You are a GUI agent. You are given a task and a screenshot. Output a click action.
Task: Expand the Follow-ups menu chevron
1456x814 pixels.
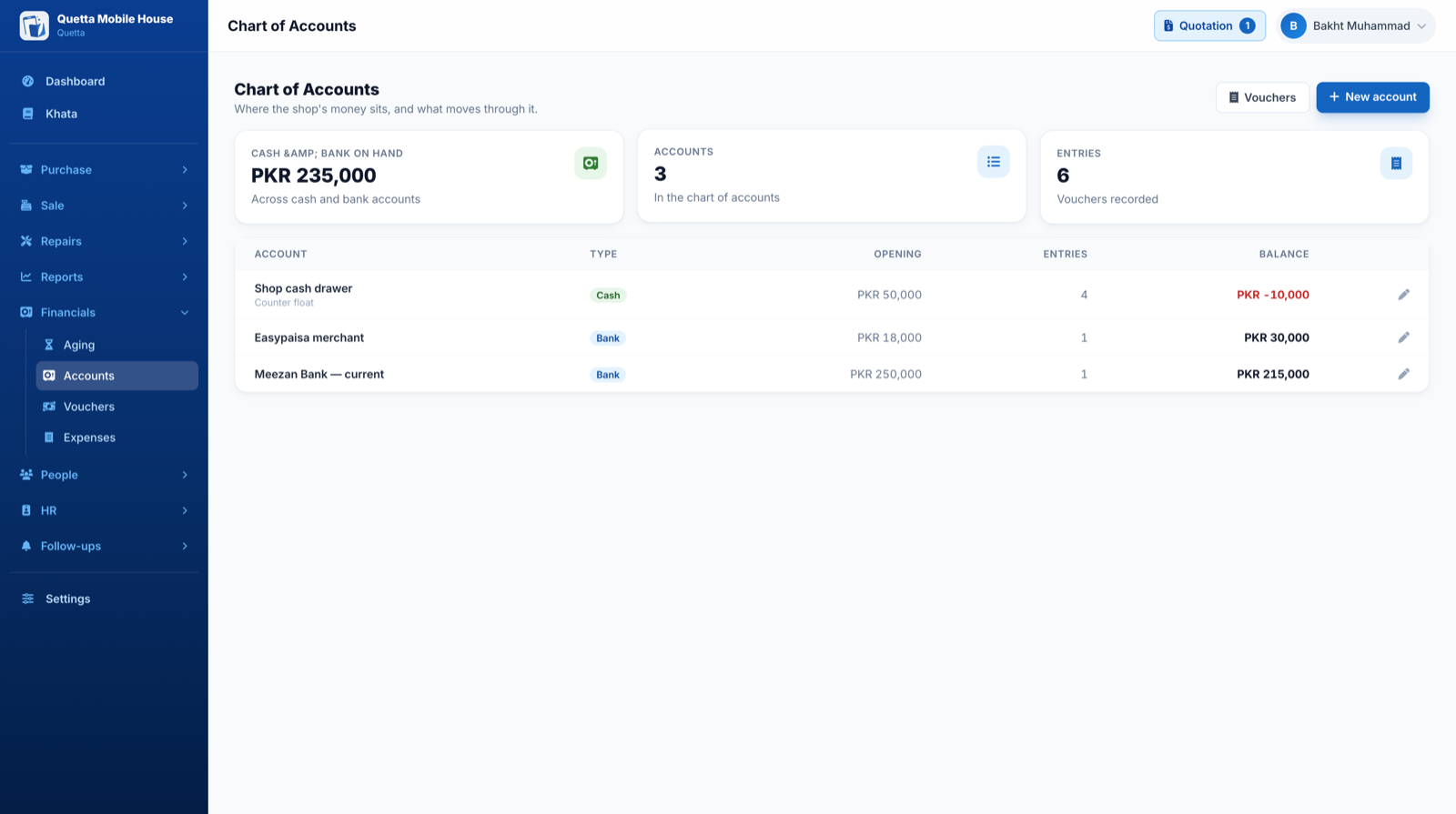[185, 546]
